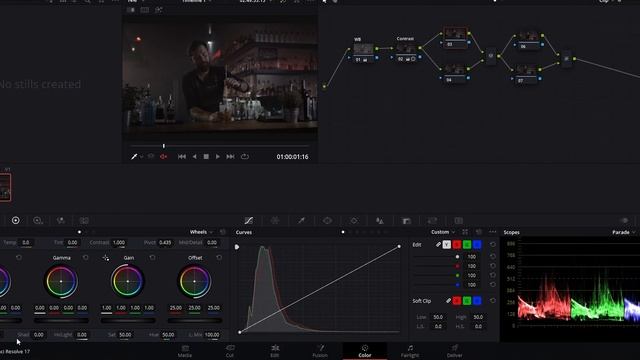Toggle the Y luminance curve edit channel
Image resolution: width=640 pixels, height=360 pixels.
(x=447, y=244)
